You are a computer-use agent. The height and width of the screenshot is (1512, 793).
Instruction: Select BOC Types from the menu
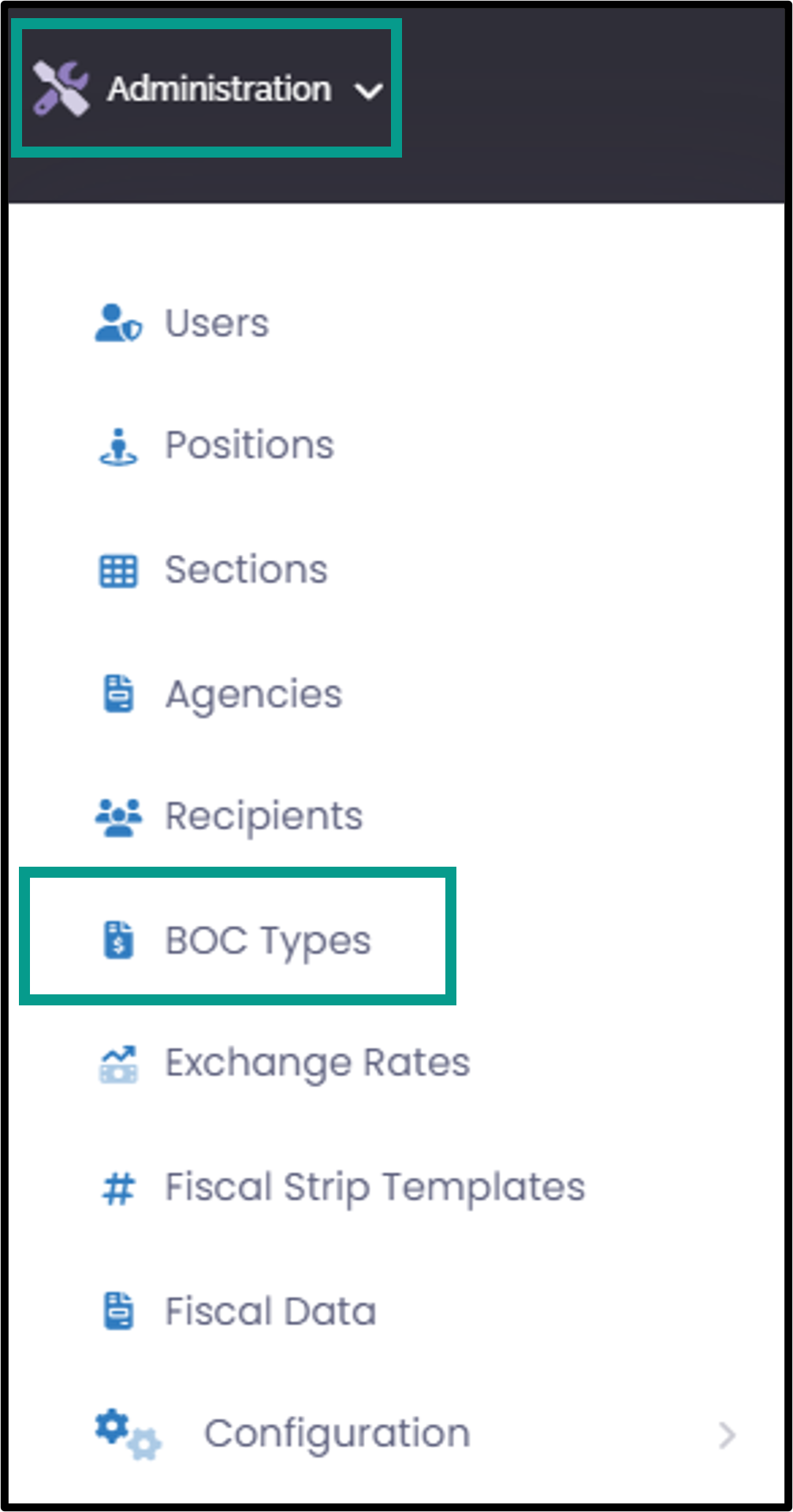pos(268,941)
